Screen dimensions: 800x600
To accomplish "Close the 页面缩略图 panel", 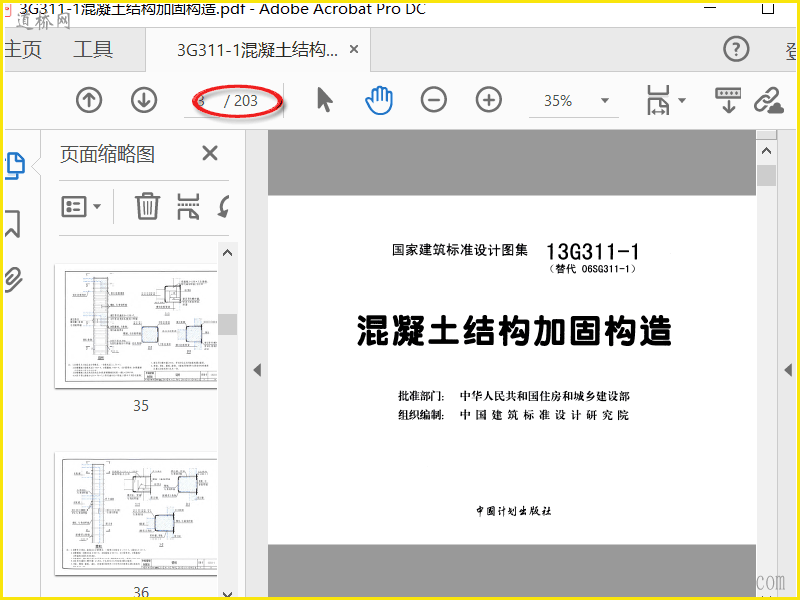I will [210, 153].
